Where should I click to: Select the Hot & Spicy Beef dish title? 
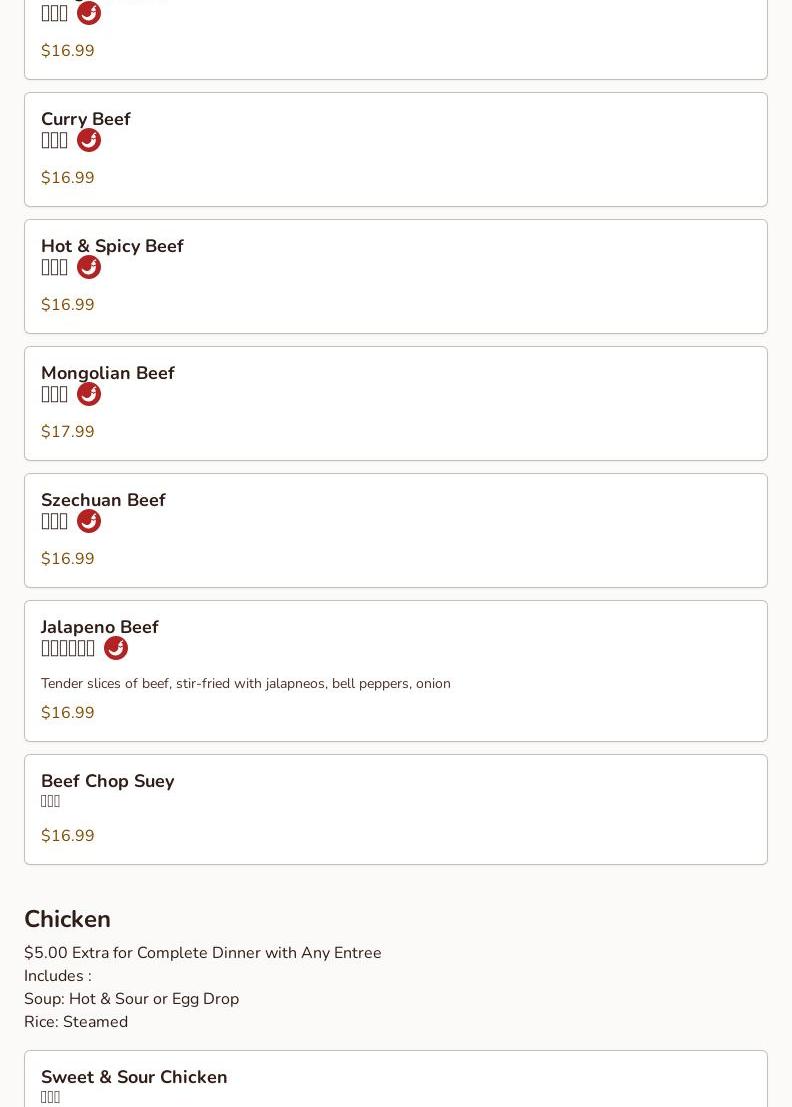point(112,246)
